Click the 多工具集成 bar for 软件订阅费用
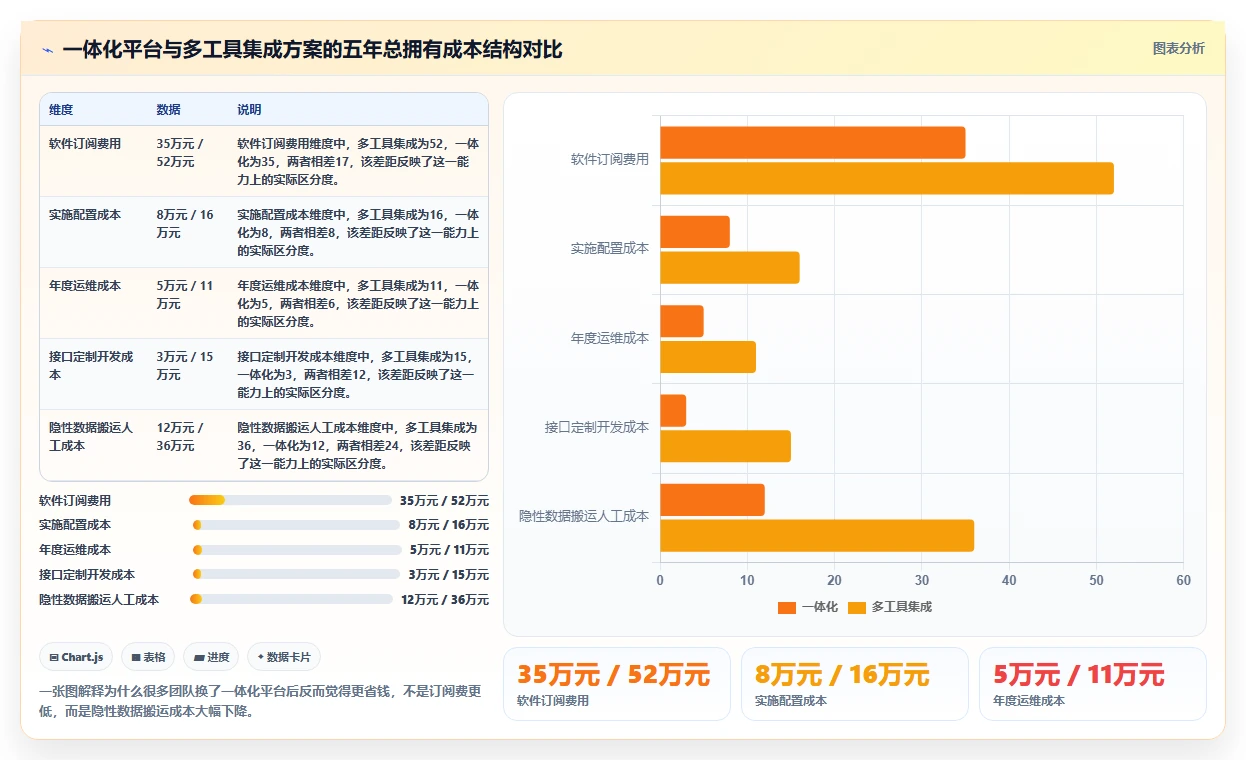The width and height of the screenshot is (1246, 760). point(886,178)
